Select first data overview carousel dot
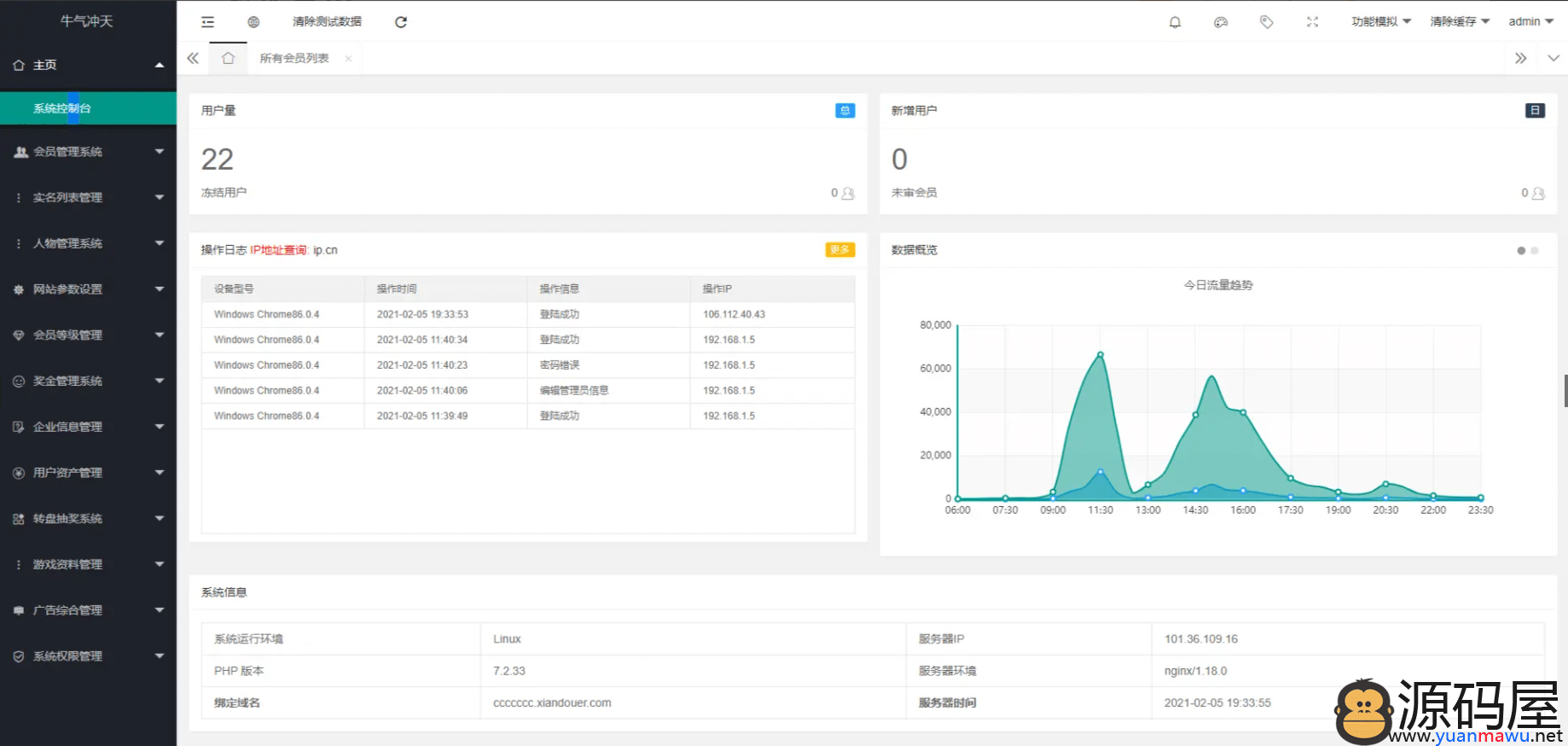This screenshot has height=746, width=1568. pos(1521,251)
